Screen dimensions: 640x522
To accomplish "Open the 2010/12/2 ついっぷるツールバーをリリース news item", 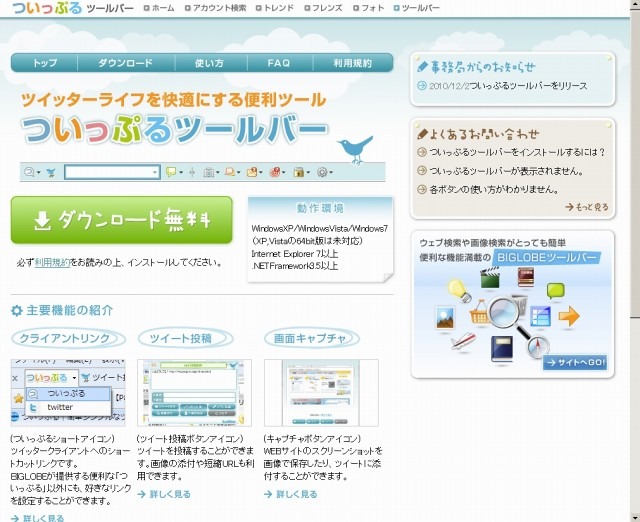I will (502, 86).
